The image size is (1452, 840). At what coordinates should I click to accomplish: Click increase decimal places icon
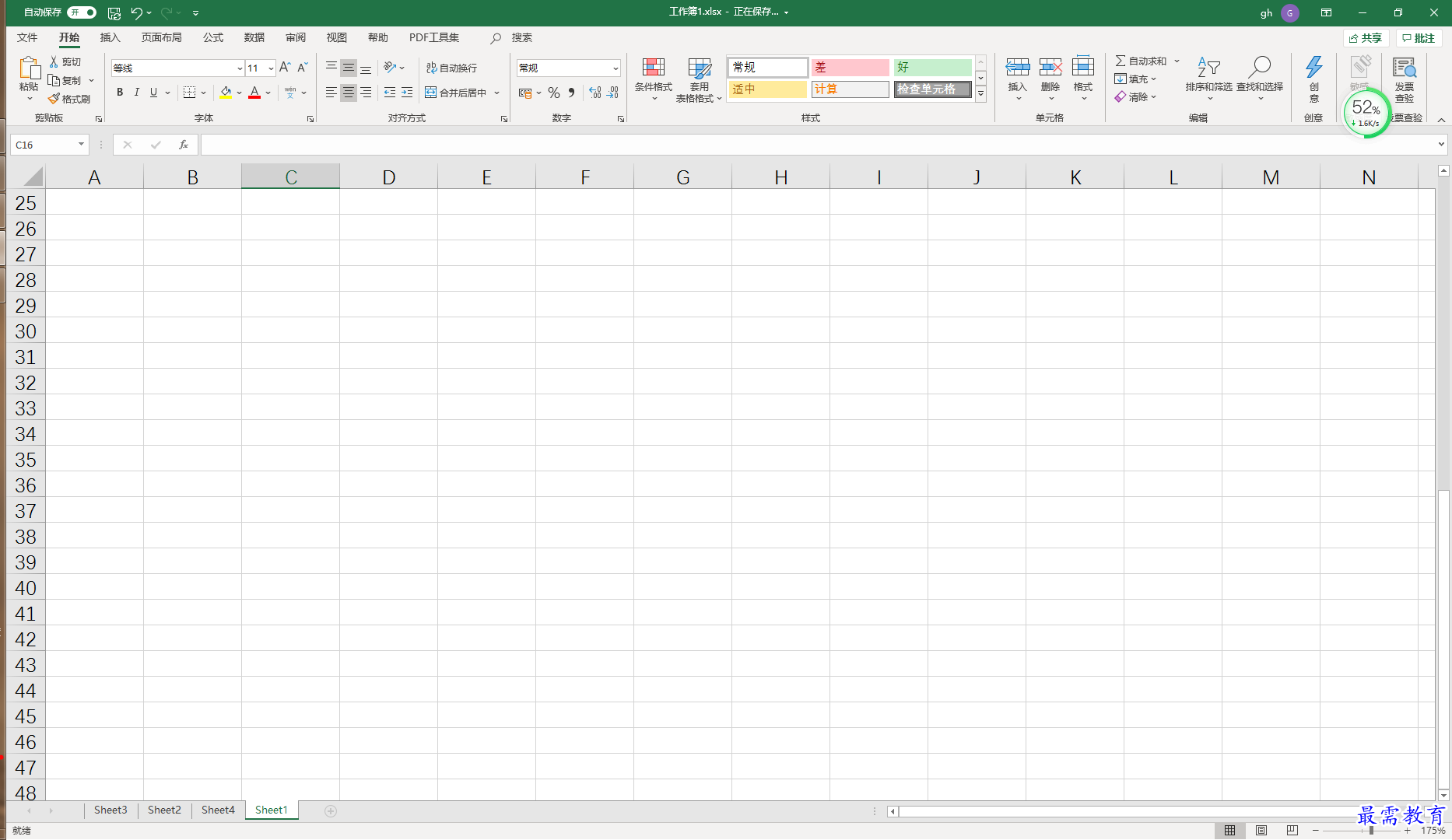(x=595, y=93)
